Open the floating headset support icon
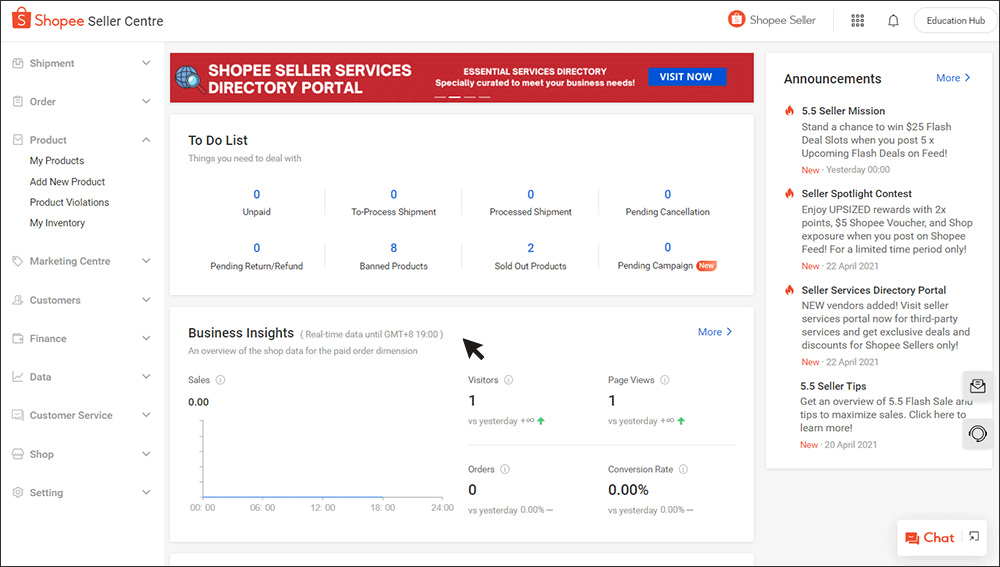The image size is (1000, 567). tap(977, 434)
